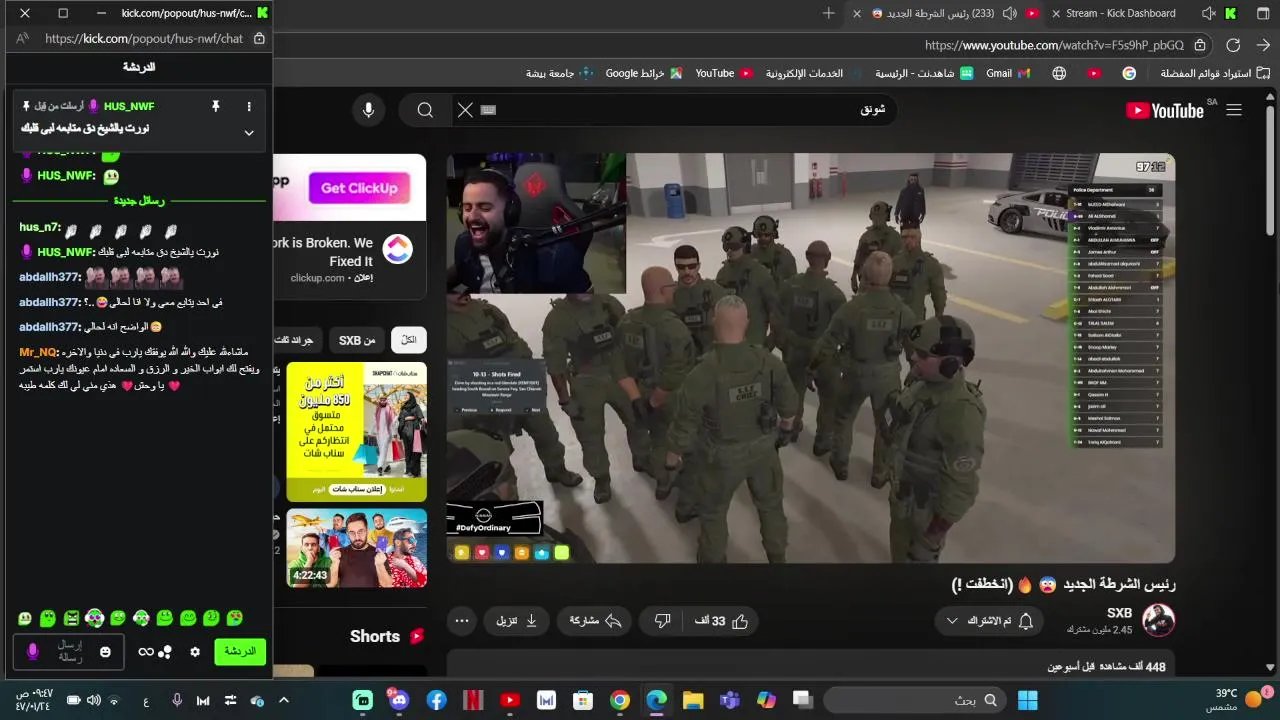
Task: Mute the YouTube video tab
Action: pyautogui.click(x=1010, y=13)
